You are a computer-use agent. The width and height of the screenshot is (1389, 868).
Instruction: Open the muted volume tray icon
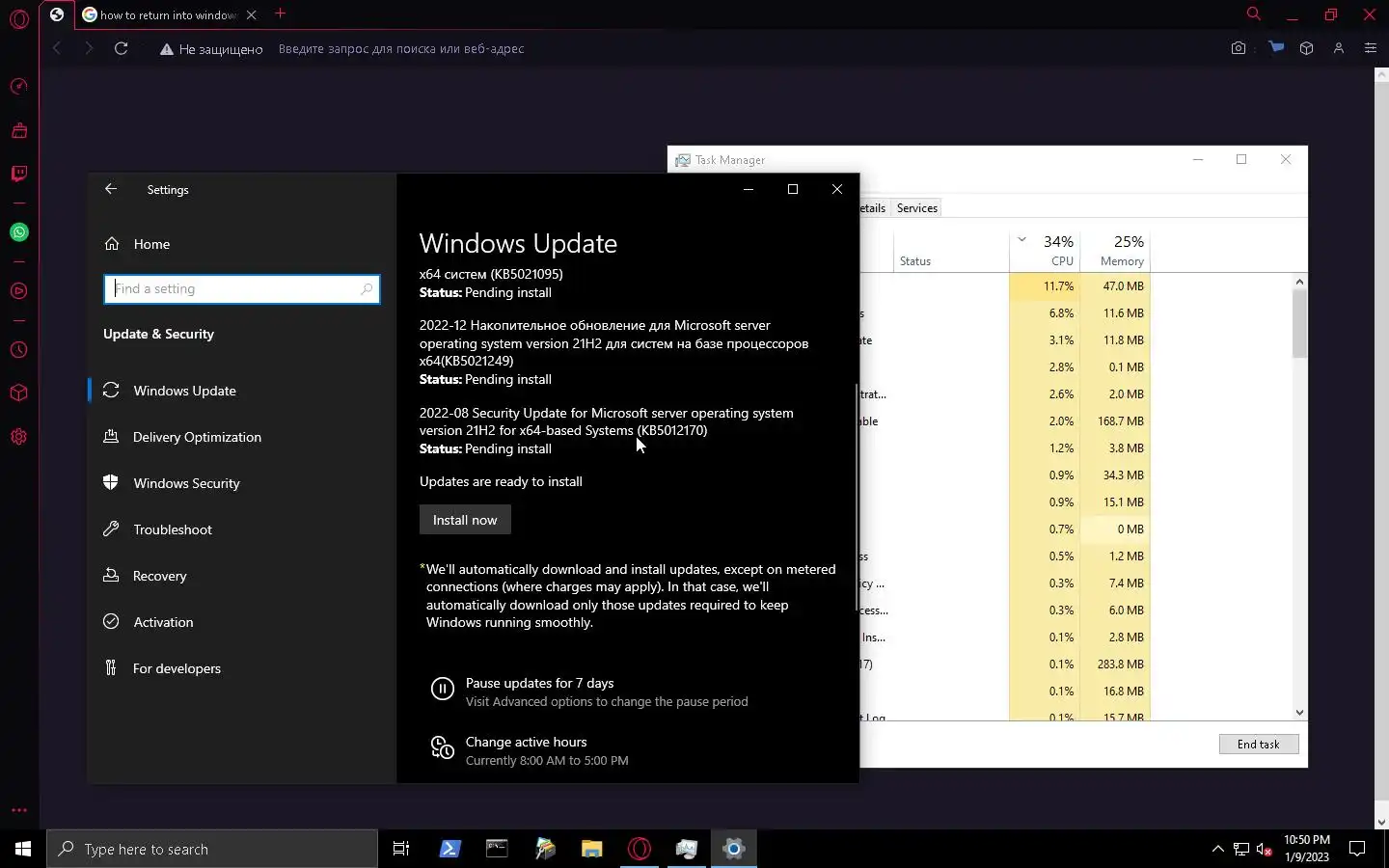(1265, 850)
